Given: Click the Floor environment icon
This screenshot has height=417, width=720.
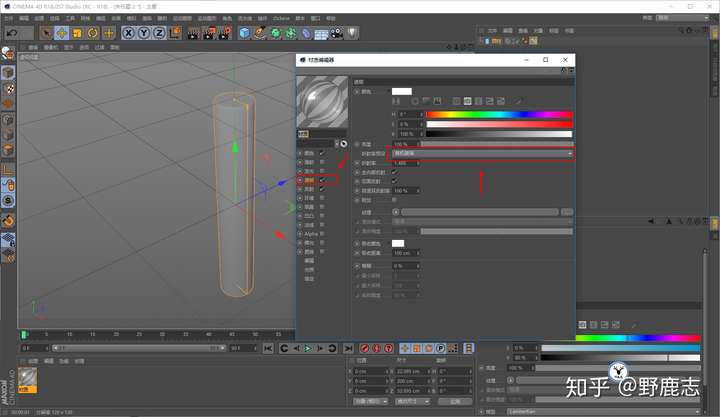Looking at the screenshot, I should tap(321, 34).
